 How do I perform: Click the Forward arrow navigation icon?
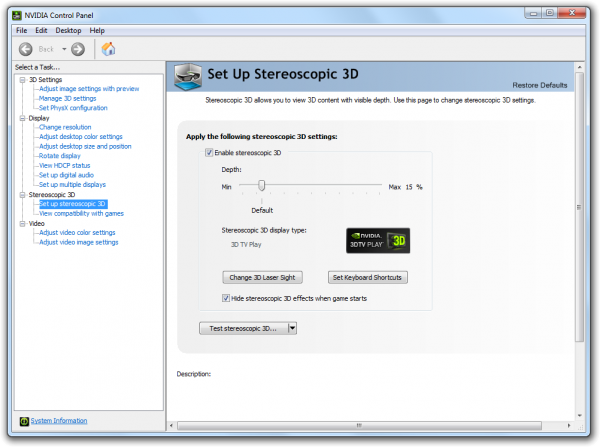78,49
